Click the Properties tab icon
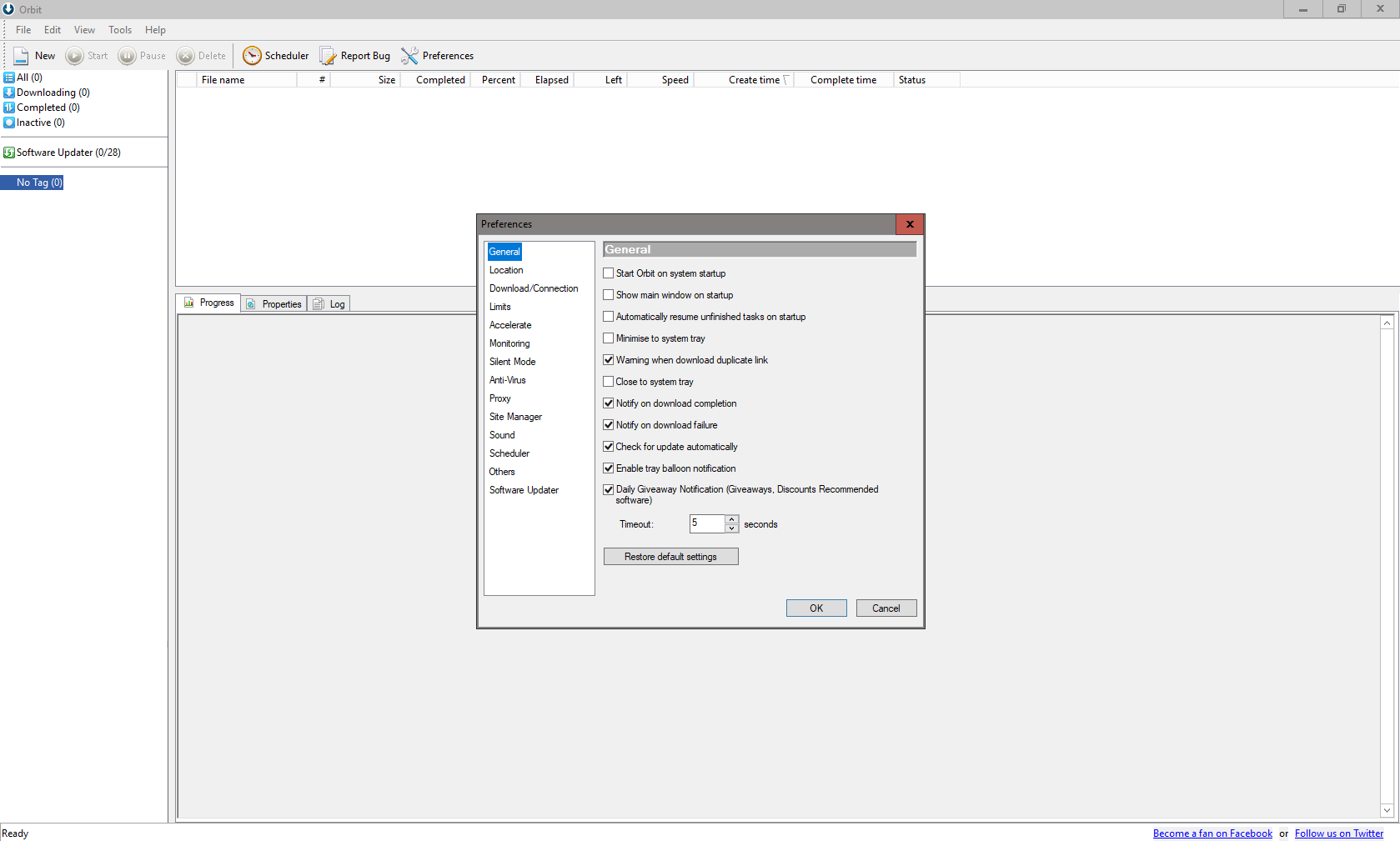 [251, 304]
